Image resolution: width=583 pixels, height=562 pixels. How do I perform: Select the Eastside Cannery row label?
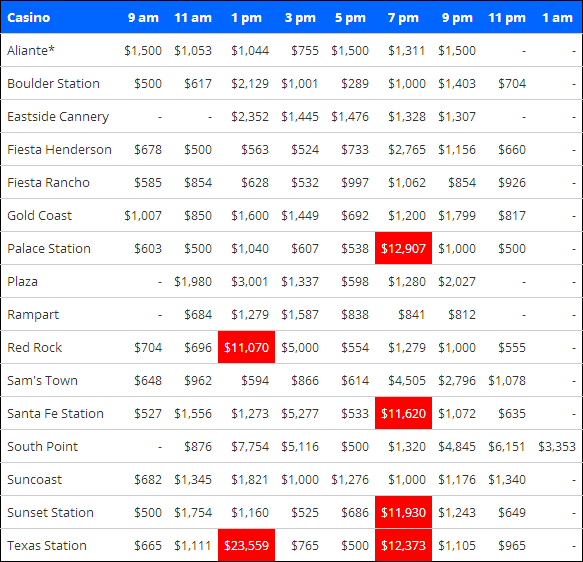tap(58, 116)
